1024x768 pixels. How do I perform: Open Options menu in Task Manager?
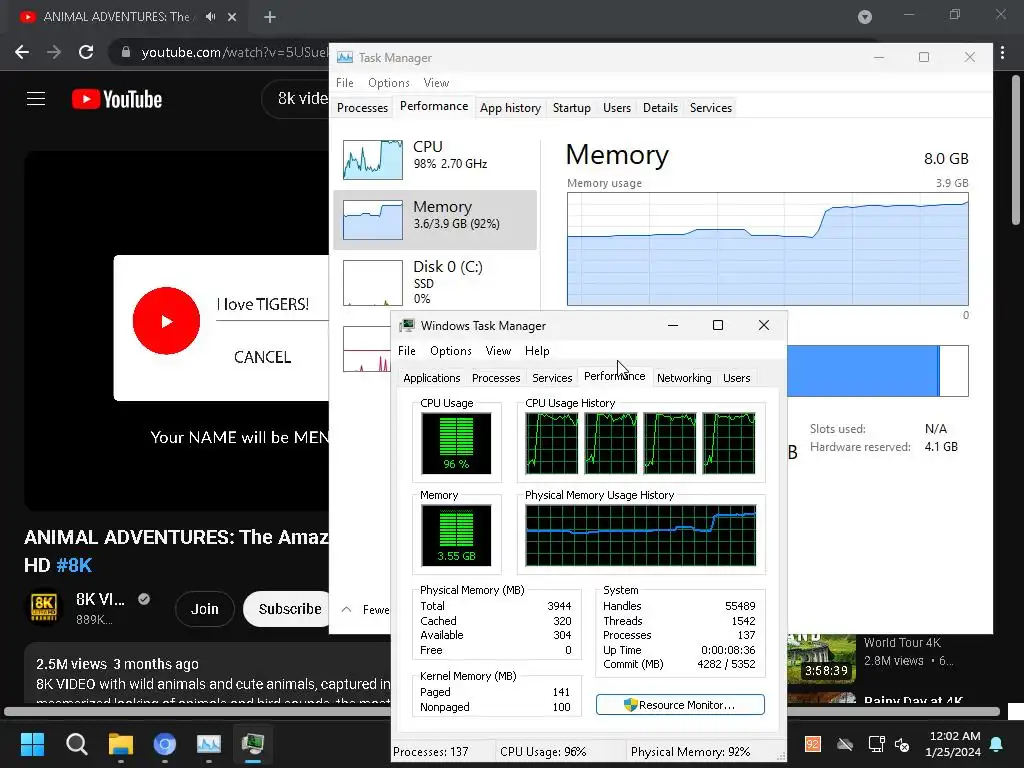(389, 83)
